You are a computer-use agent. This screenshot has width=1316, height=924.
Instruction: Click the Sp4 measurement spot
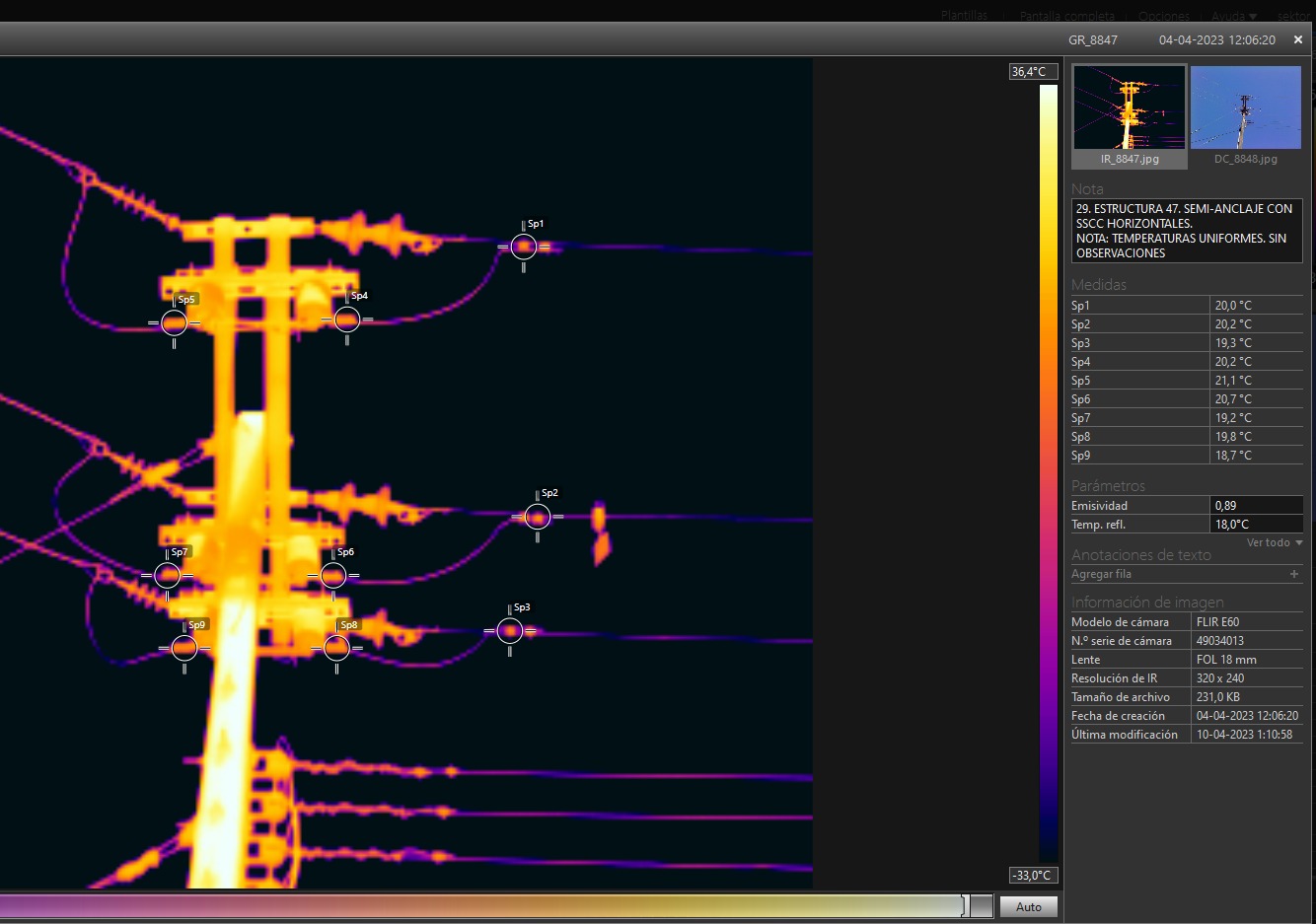click(347, 320)
